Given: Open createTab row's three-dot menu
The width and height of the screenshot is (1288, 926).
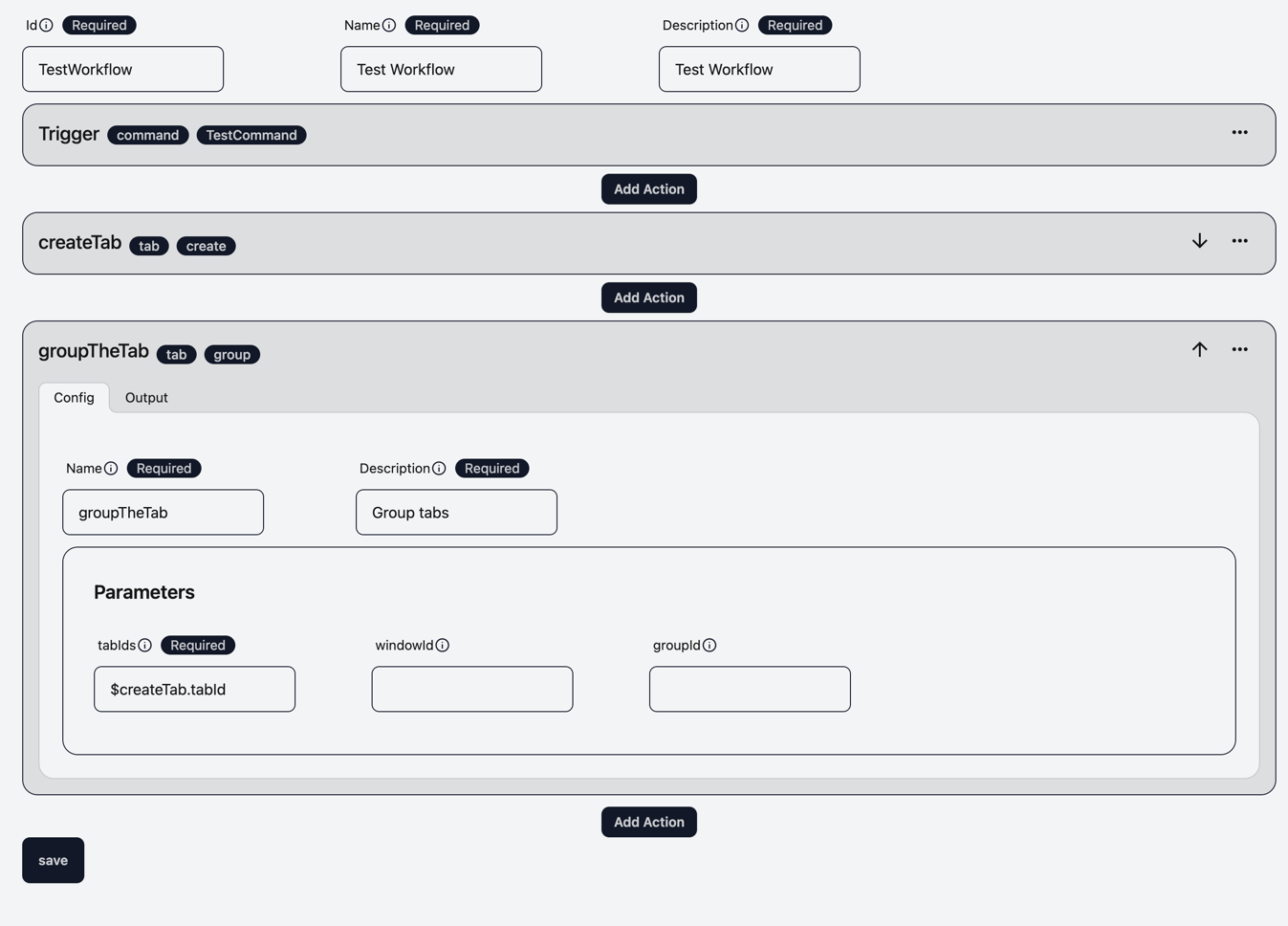Looking at the screenshot, I should coord(1239,241).
